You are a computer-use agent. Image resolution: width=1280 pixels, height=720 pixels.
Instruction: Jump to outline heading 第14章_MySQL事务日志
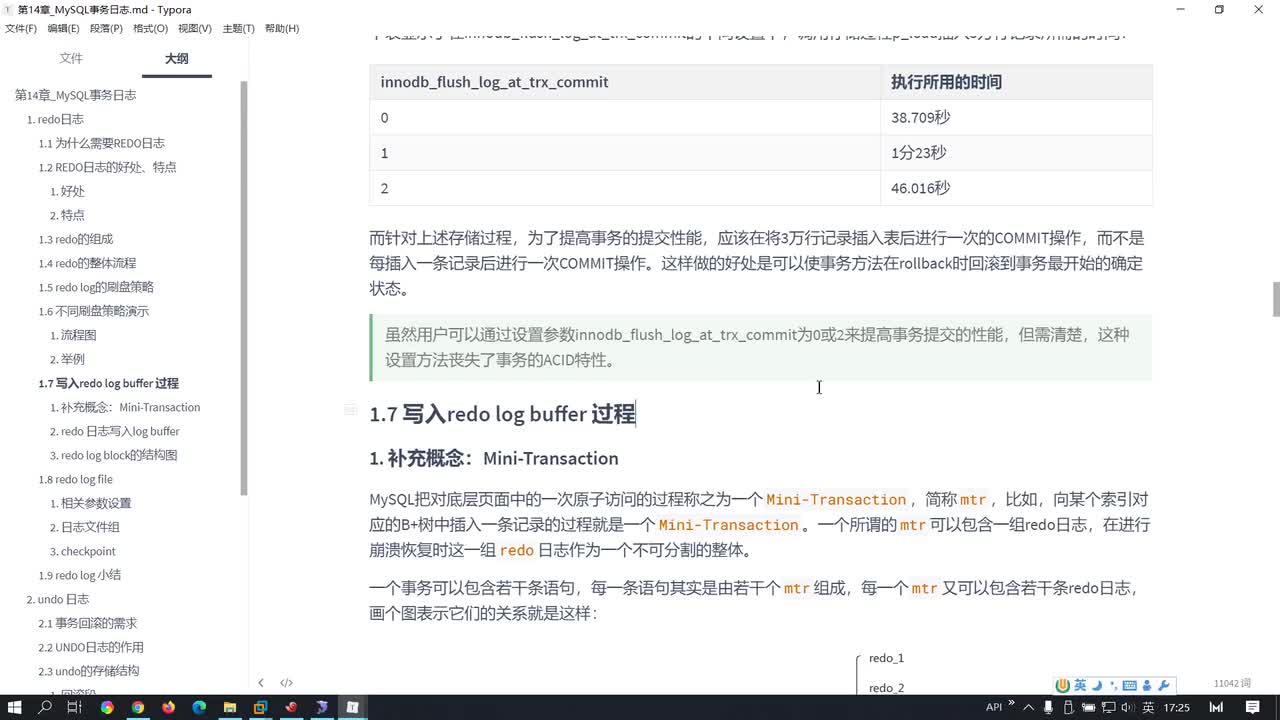pos(75,95)
